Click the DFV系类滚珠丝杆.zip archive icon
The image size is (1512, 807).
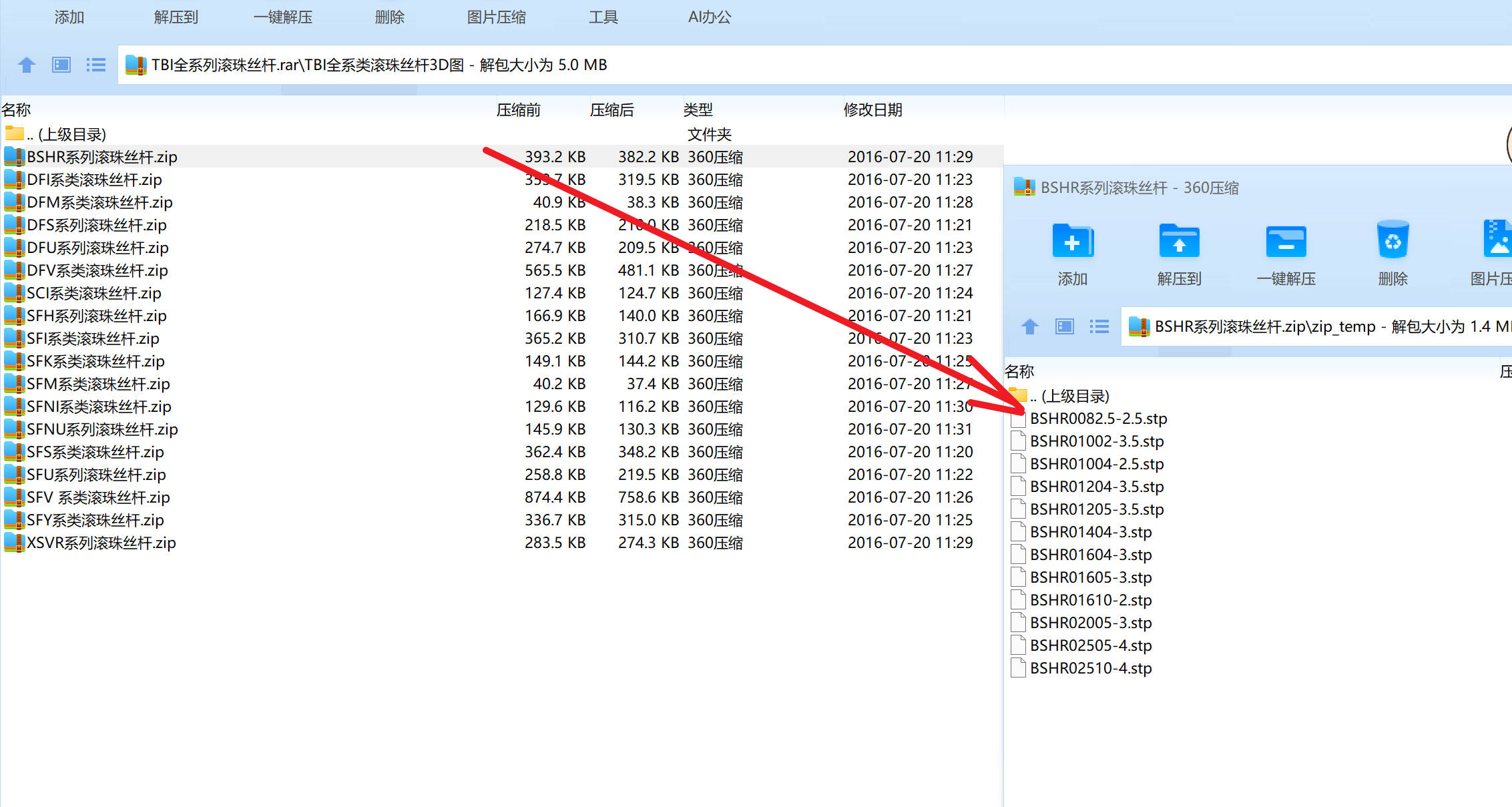coord(14,270)
